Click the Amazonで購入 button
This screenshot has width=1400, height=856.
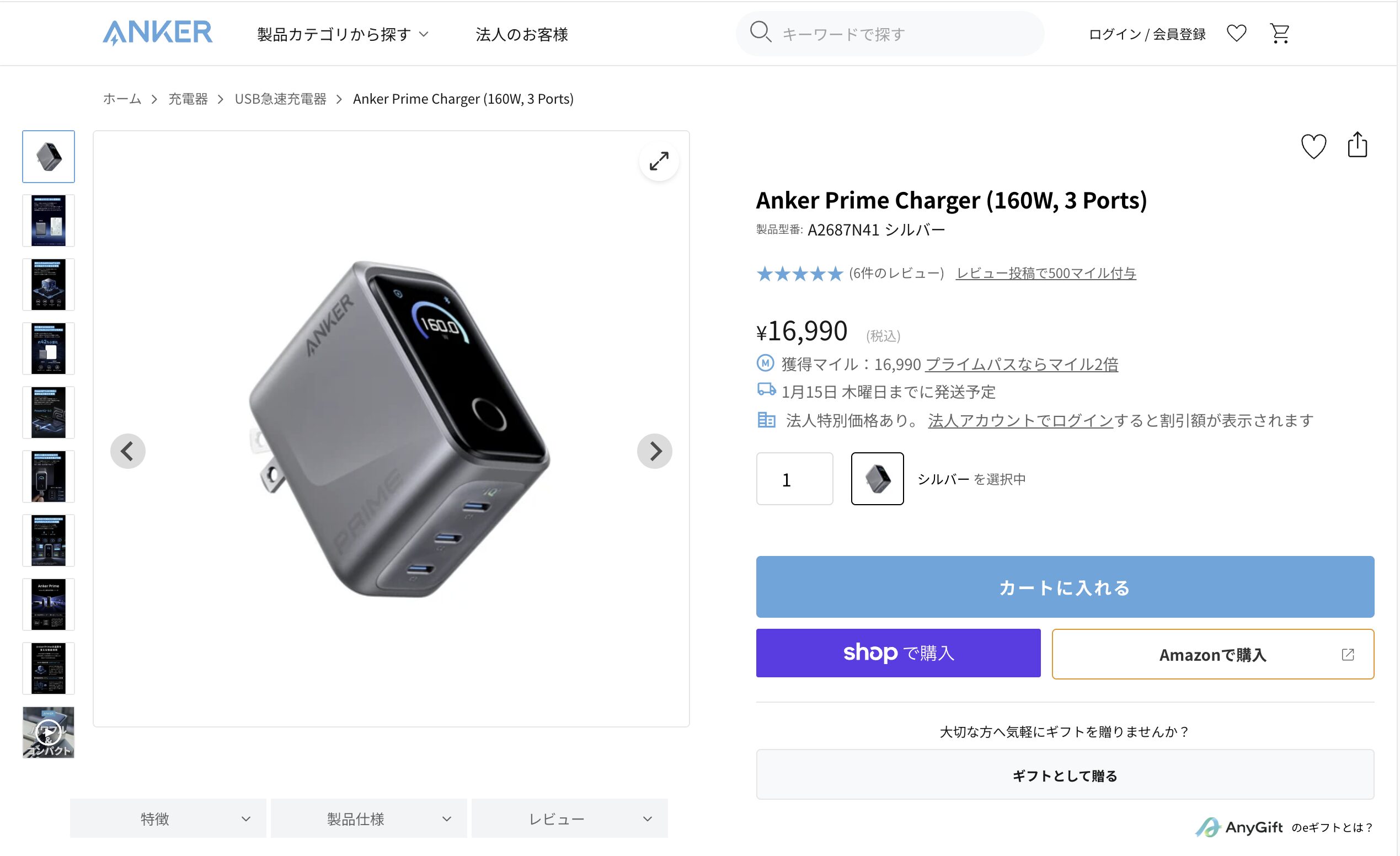click(1212, 654)
